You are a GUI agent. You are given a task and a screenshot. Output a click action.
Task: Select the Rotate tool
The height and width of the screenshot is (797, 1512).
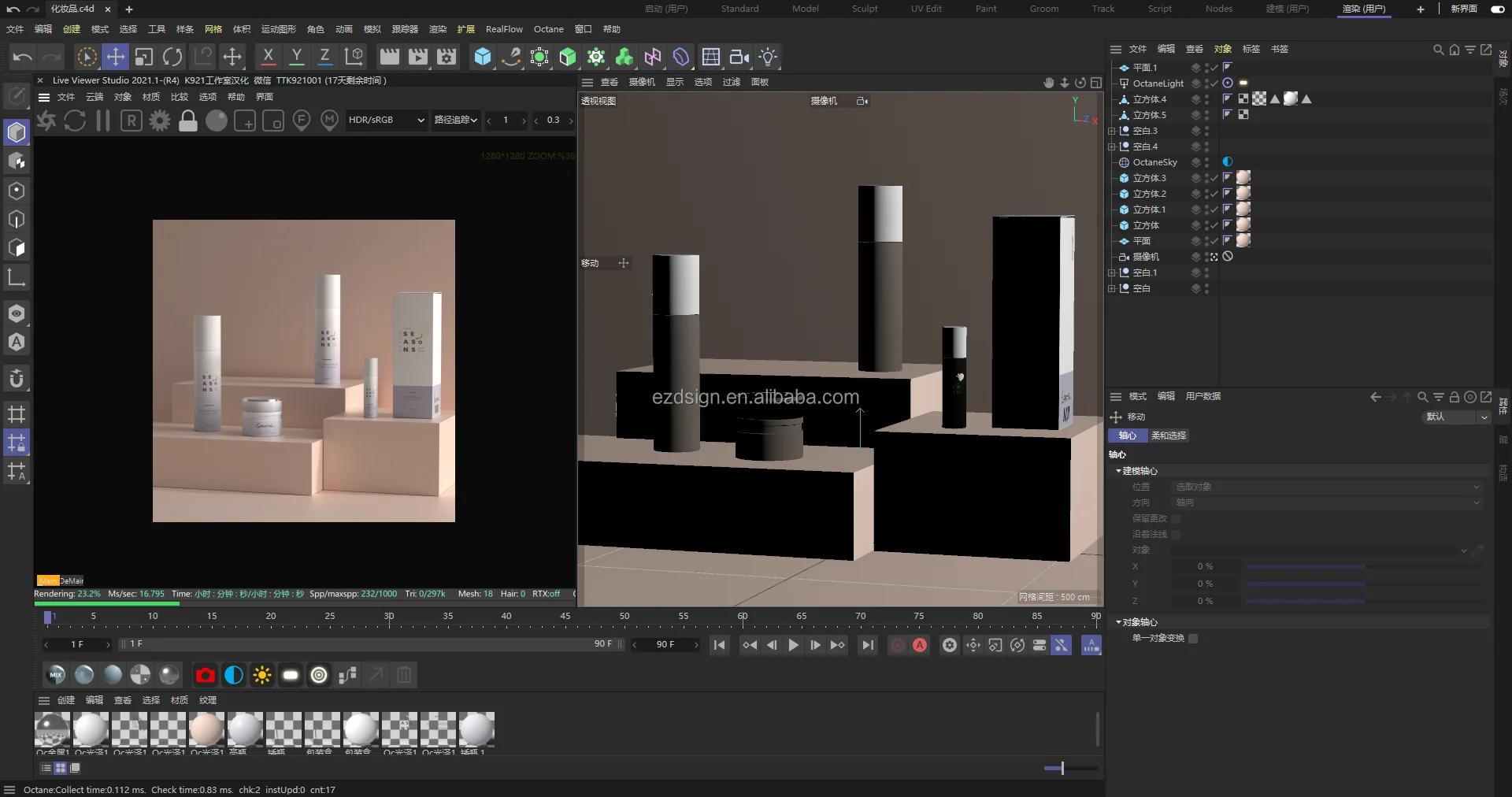pyautogui.click(x=172, y=57)
